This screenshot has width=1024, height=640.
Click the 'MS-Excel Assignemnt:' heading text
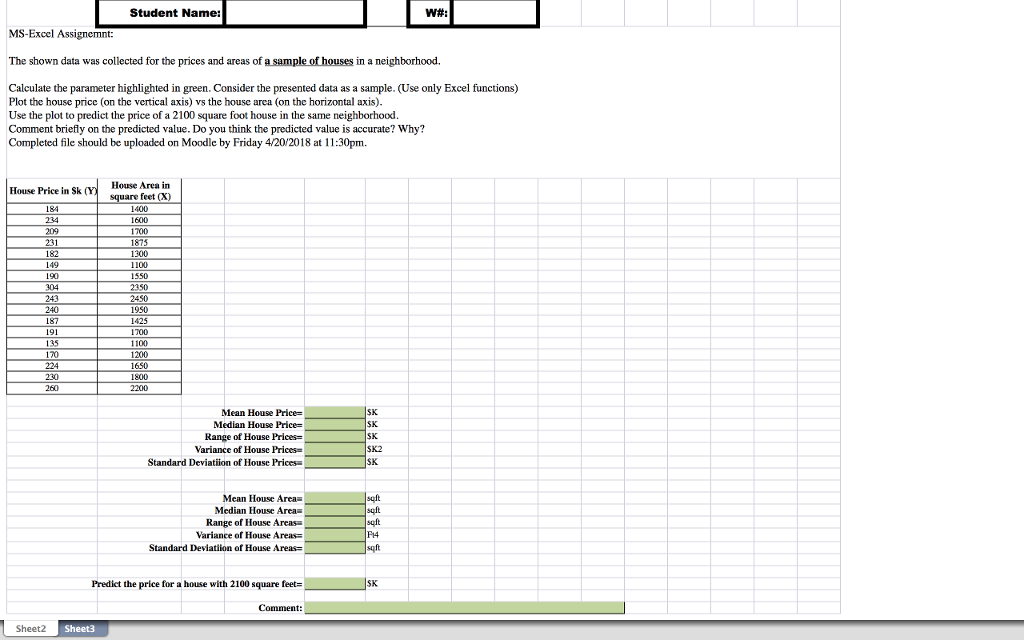tap(61, 34)
